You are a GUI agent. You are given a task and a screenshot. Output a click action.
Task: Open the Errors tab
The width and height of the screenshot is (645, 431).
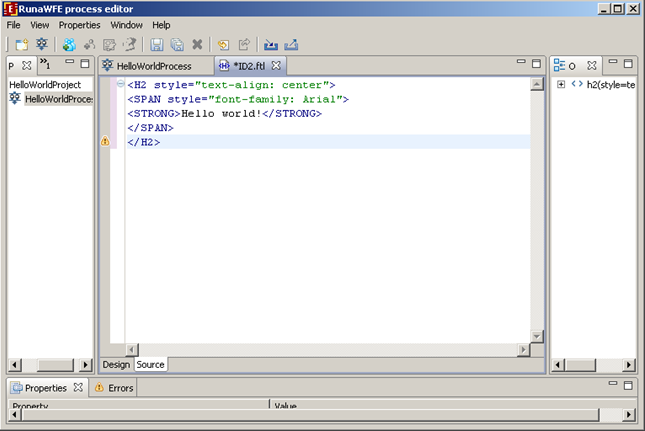pos(119,388)
